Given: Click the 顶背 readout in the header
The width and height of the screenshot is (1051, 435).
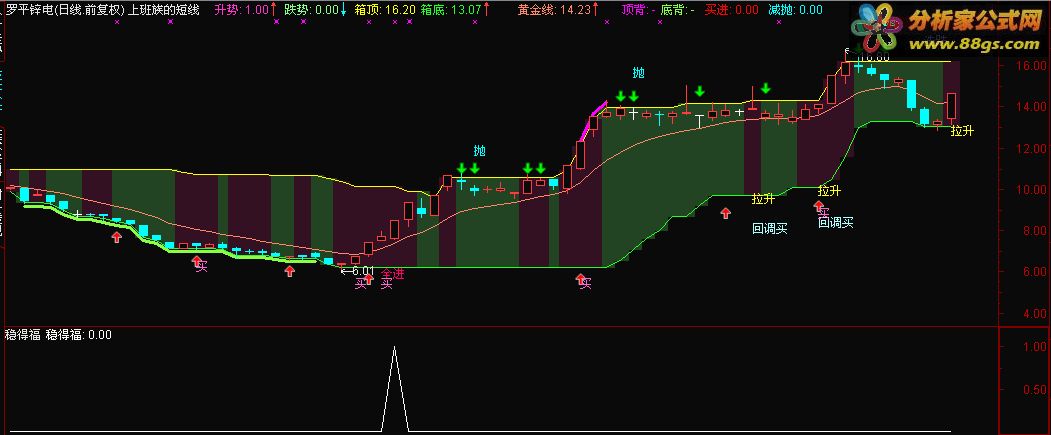Looking at the screenshot, I should (x=637, y=10).
